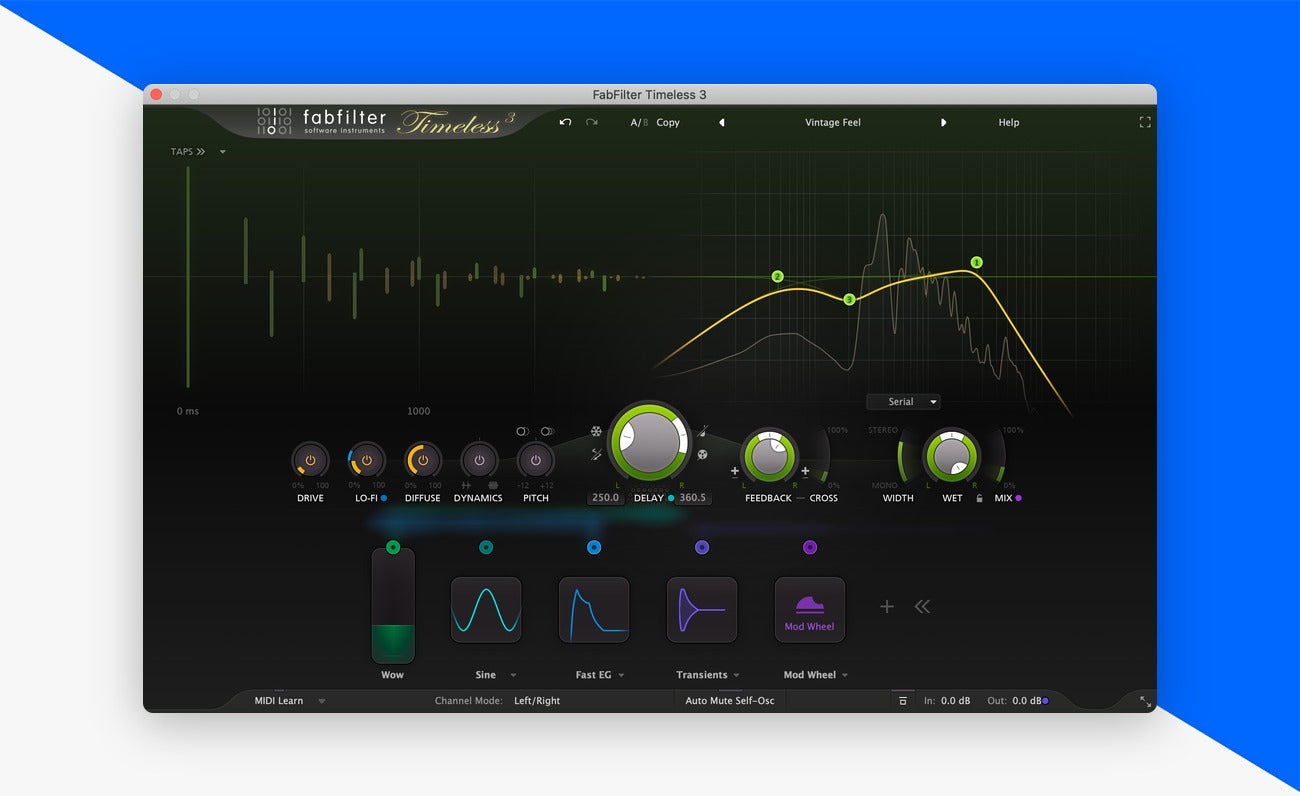Click the purple dot next to Out level

tap(1045, 701)
